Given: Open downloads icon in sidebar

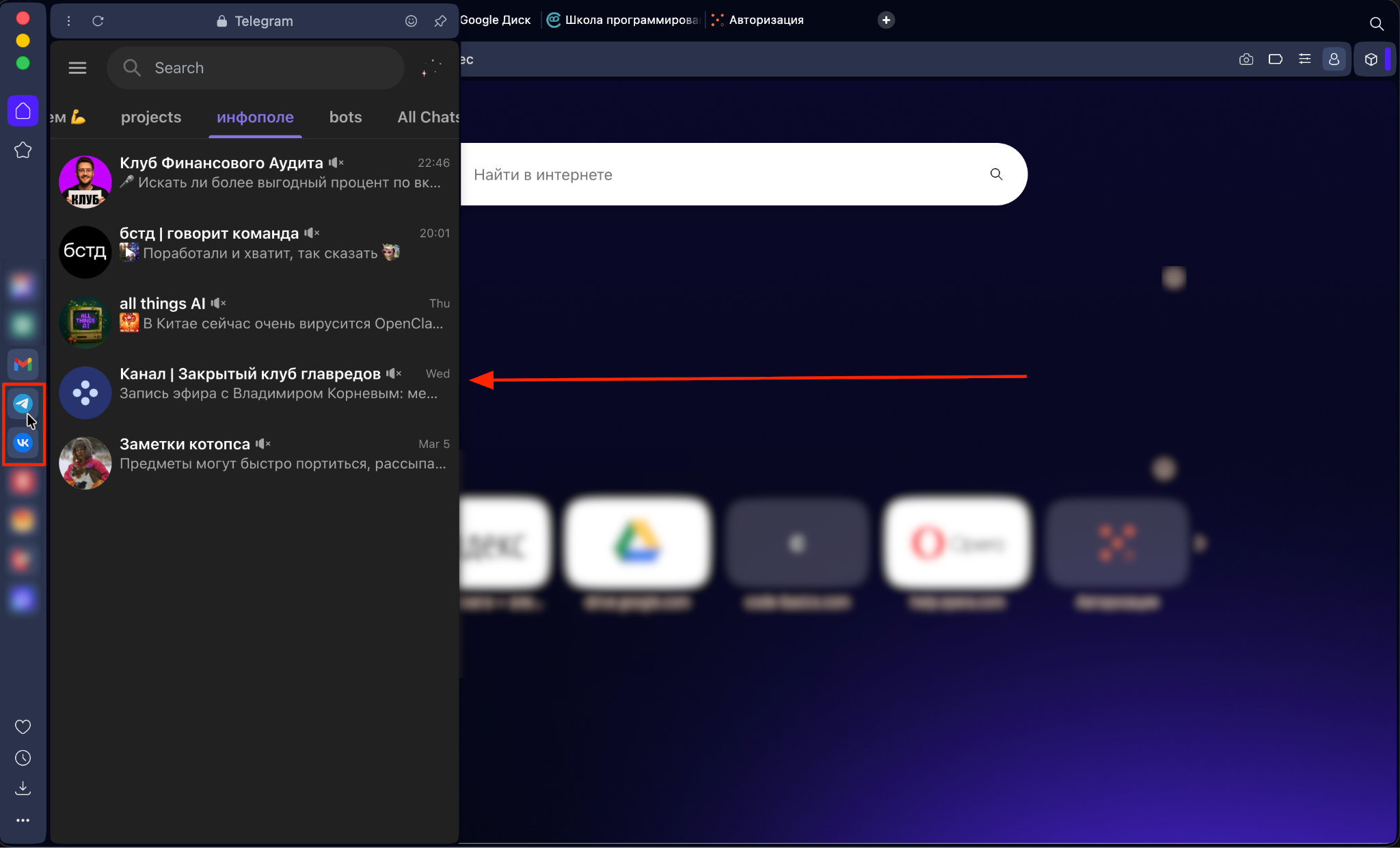Looking at the screenshot, I should tap(23, 789).
